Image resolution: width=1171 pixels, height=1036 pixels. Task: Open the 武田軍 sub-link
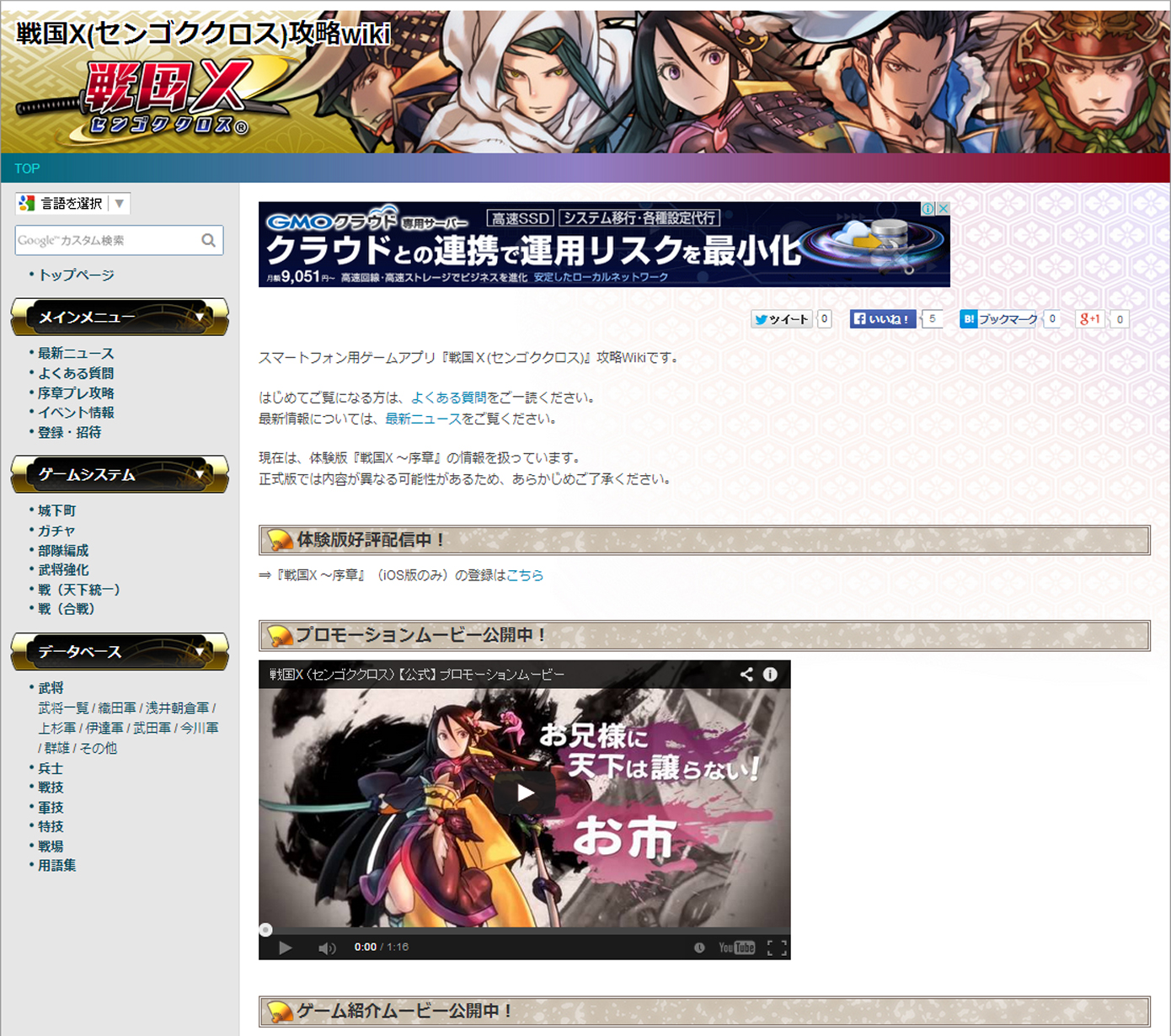[152, 728]
